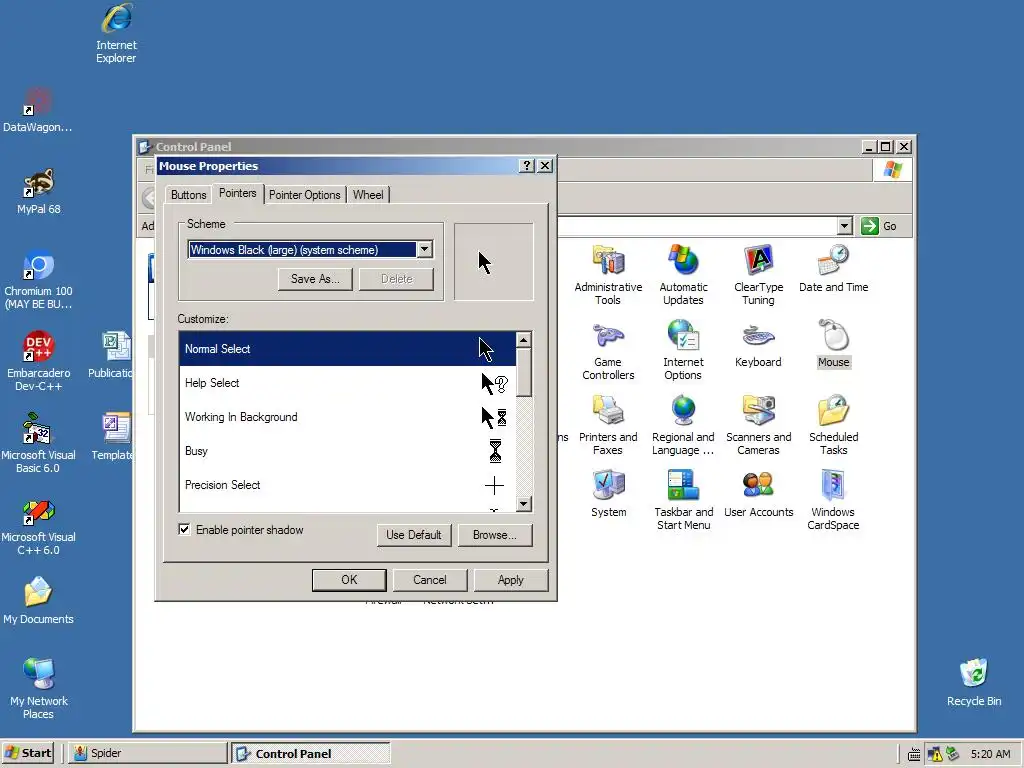Click the Customize list scroll-down arrow
The image size is (1024, 768).
click(x=524, y=504)
